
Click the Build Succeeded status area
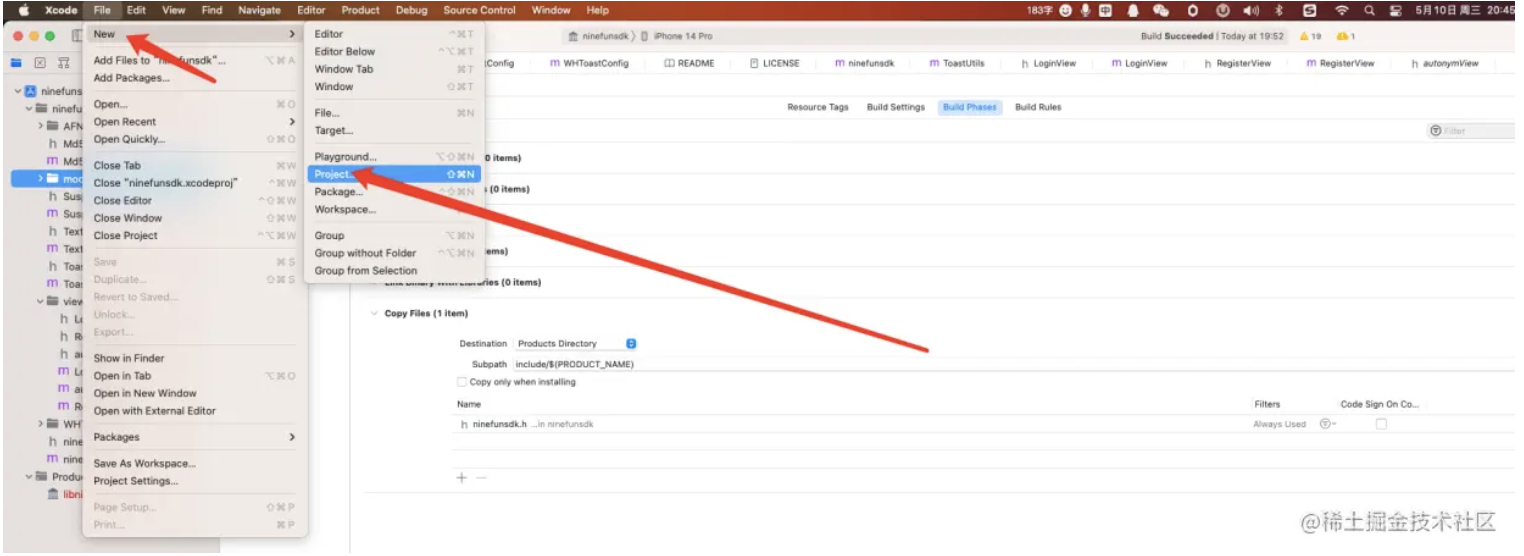pyautogui.click(x=1211, y=36)
